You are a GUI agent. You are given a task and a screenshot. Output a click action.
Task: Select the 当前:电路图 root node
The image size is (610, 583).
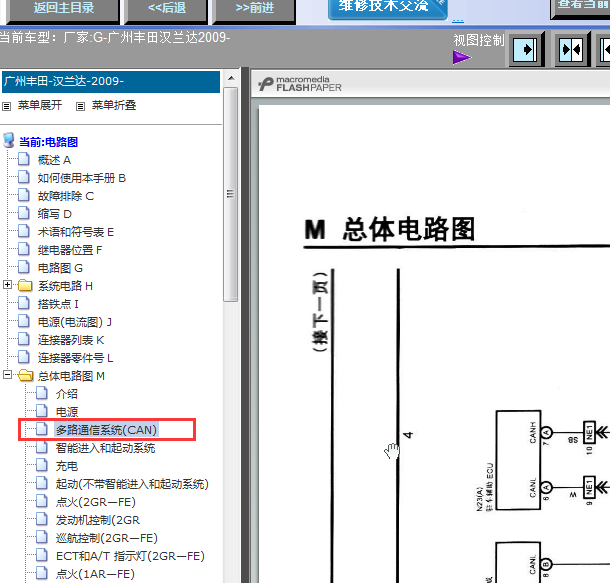coord(49,142)
